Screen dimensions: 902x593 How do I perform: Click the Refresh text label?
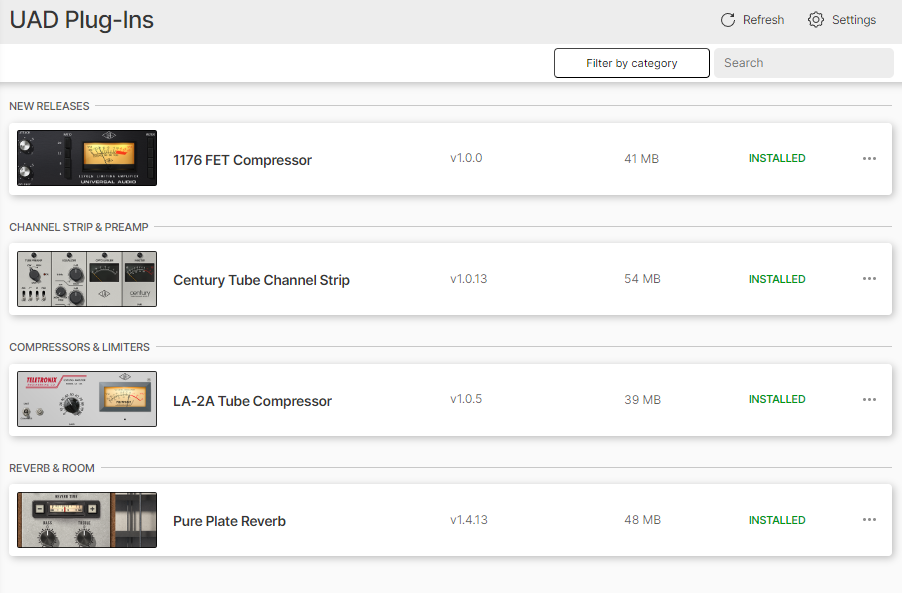[x=763, y=20]
